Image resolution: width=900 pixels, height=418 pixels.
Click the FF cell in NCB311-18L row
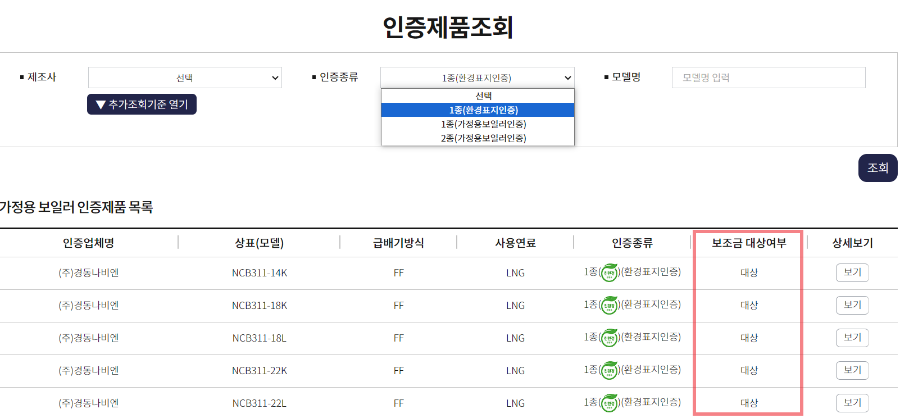pyautogui.click(x=398, y=338)
